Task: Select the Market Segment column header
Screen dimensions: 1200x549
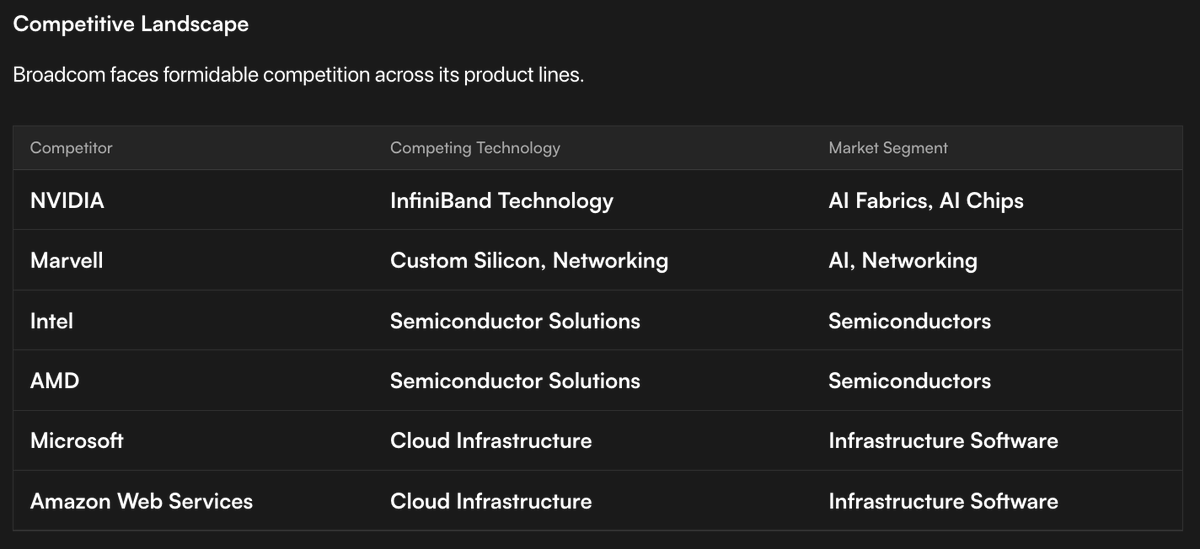Action: [888, 148]
